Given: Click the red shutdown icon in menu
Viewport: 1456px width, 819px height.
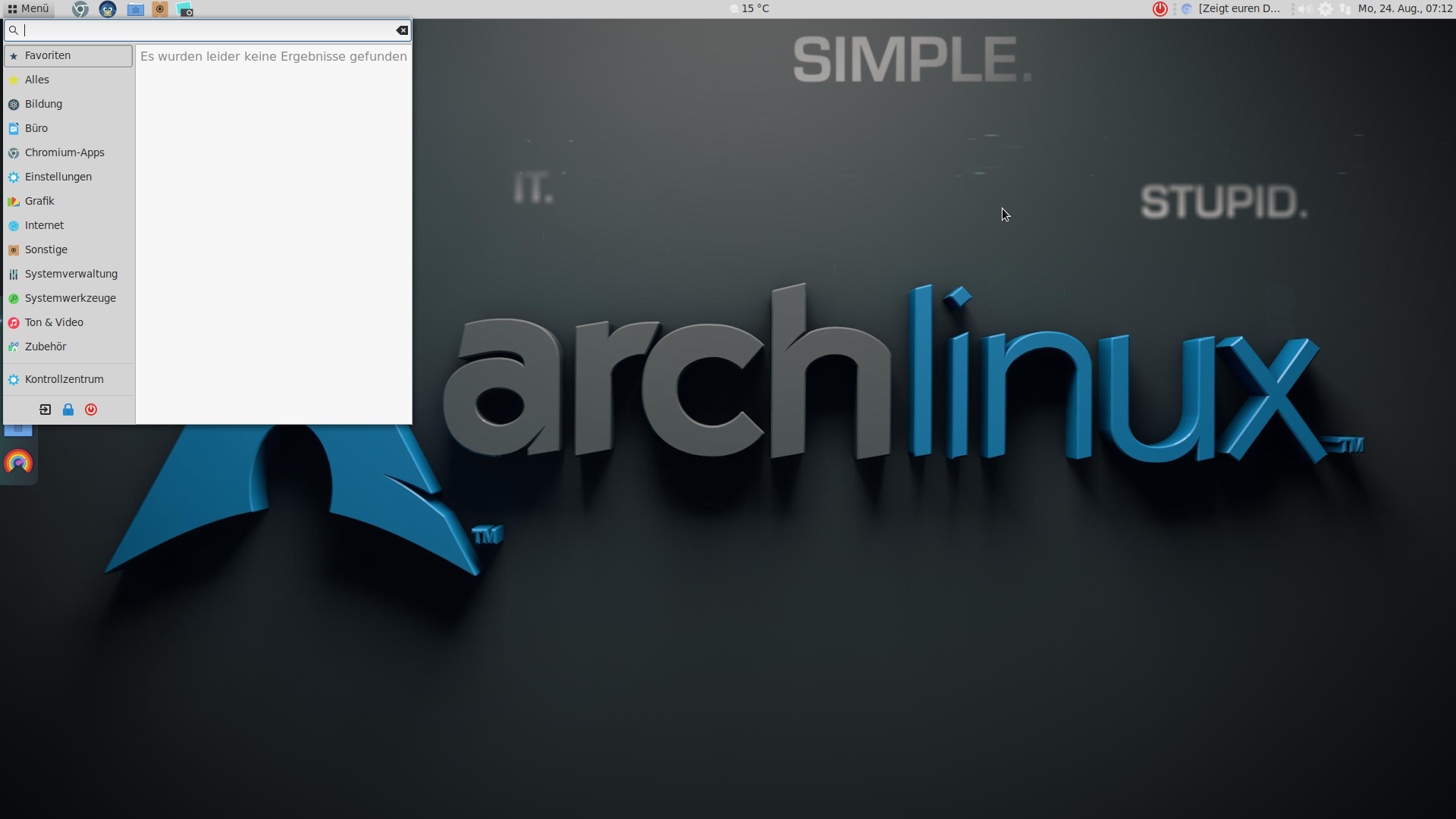Looking at the screenshot, I should click(91, 409).
